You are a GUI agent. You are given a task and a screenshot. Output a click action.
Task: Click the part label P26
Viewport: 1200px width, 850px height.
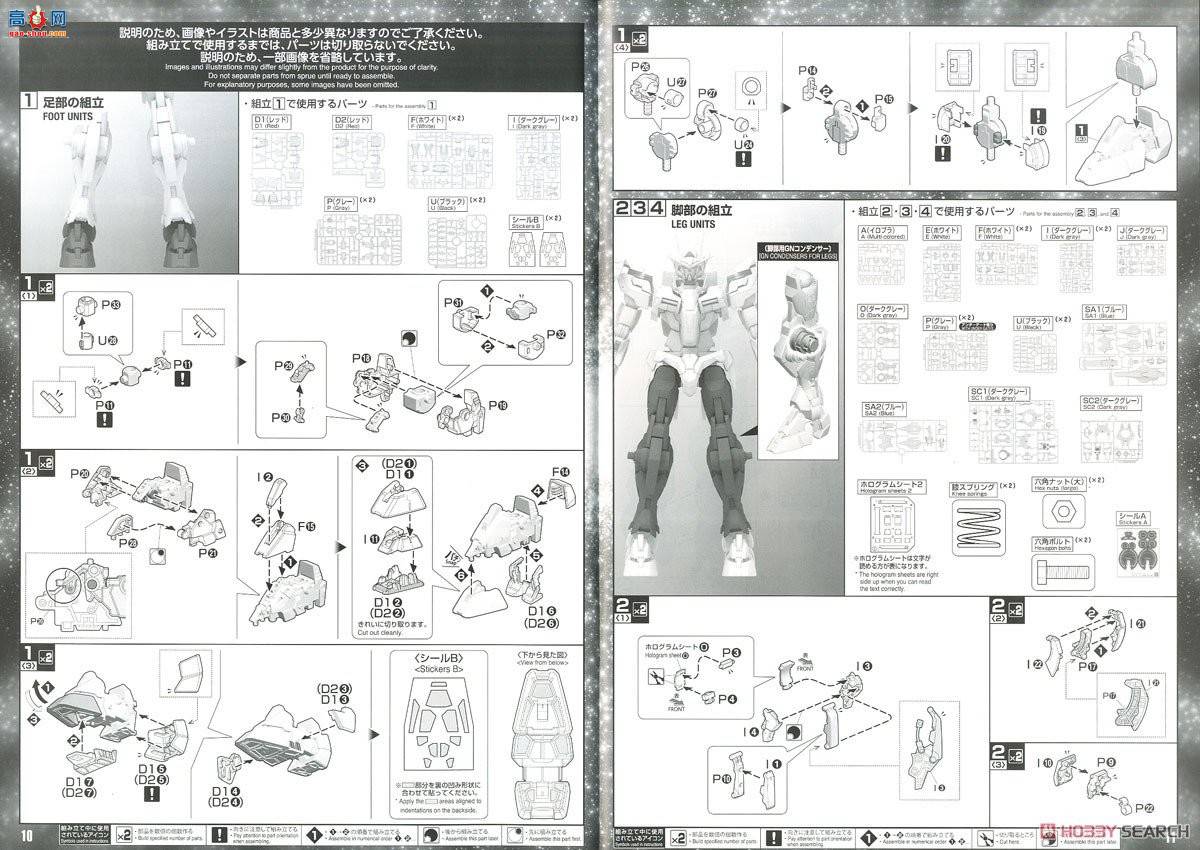[x=639, y=65]
